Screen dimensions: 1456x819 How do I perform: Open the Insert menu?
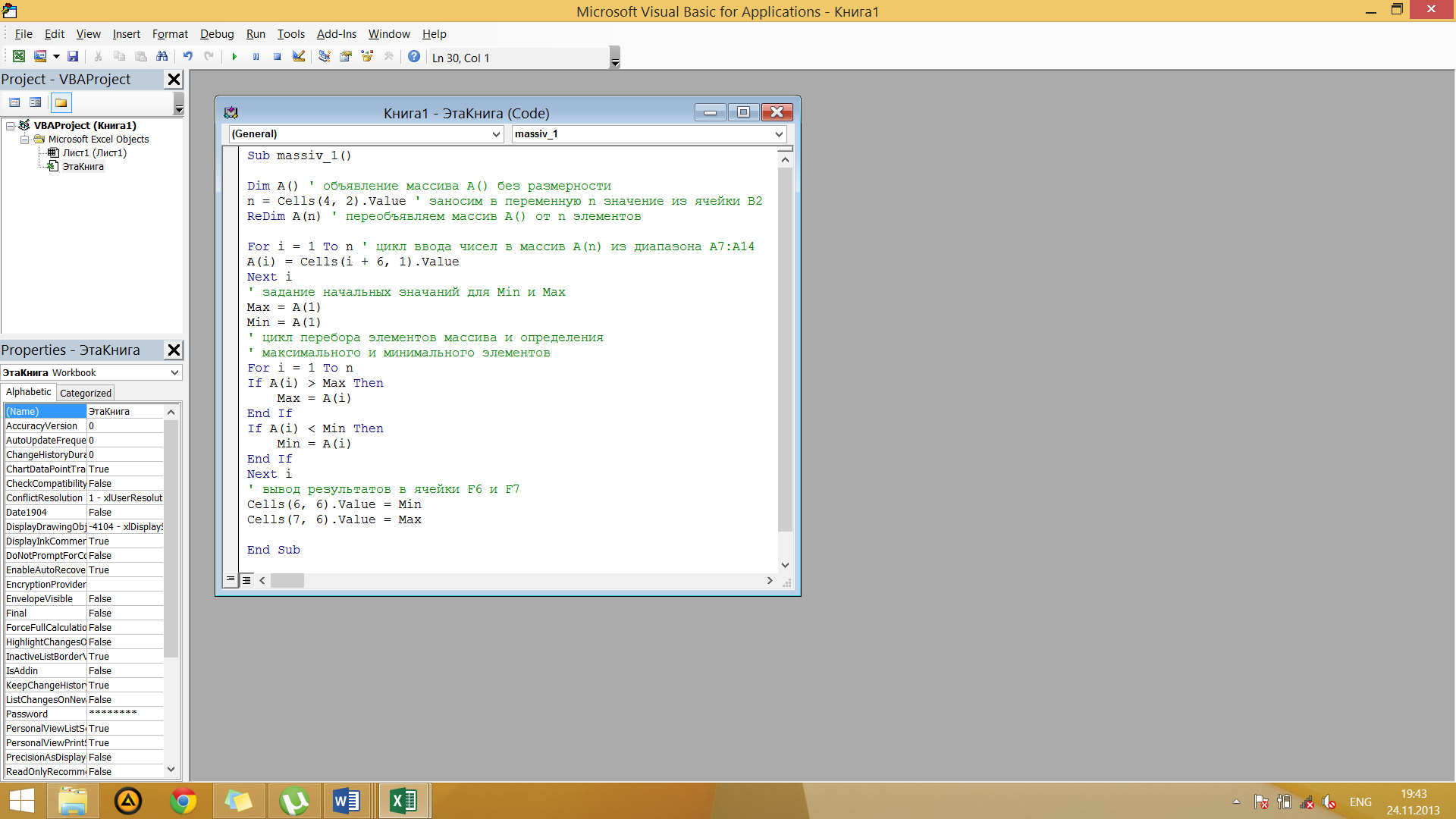(x=127, y=34)
